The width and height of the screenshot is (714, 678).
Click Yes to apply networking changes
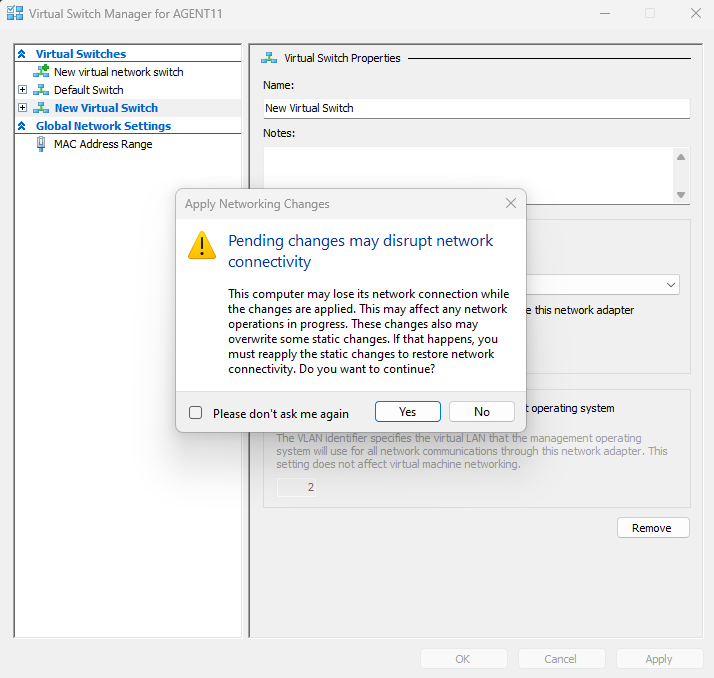point(408,412)
